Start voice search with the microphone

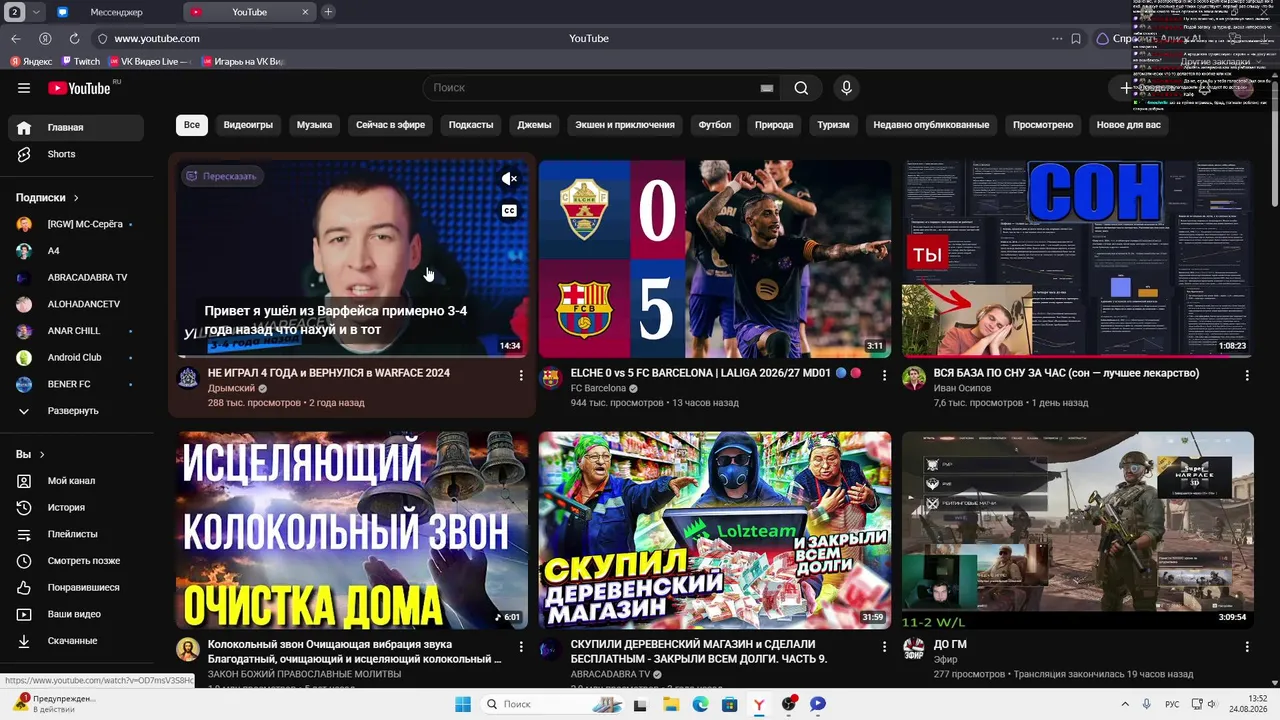(x=846, y=88)
